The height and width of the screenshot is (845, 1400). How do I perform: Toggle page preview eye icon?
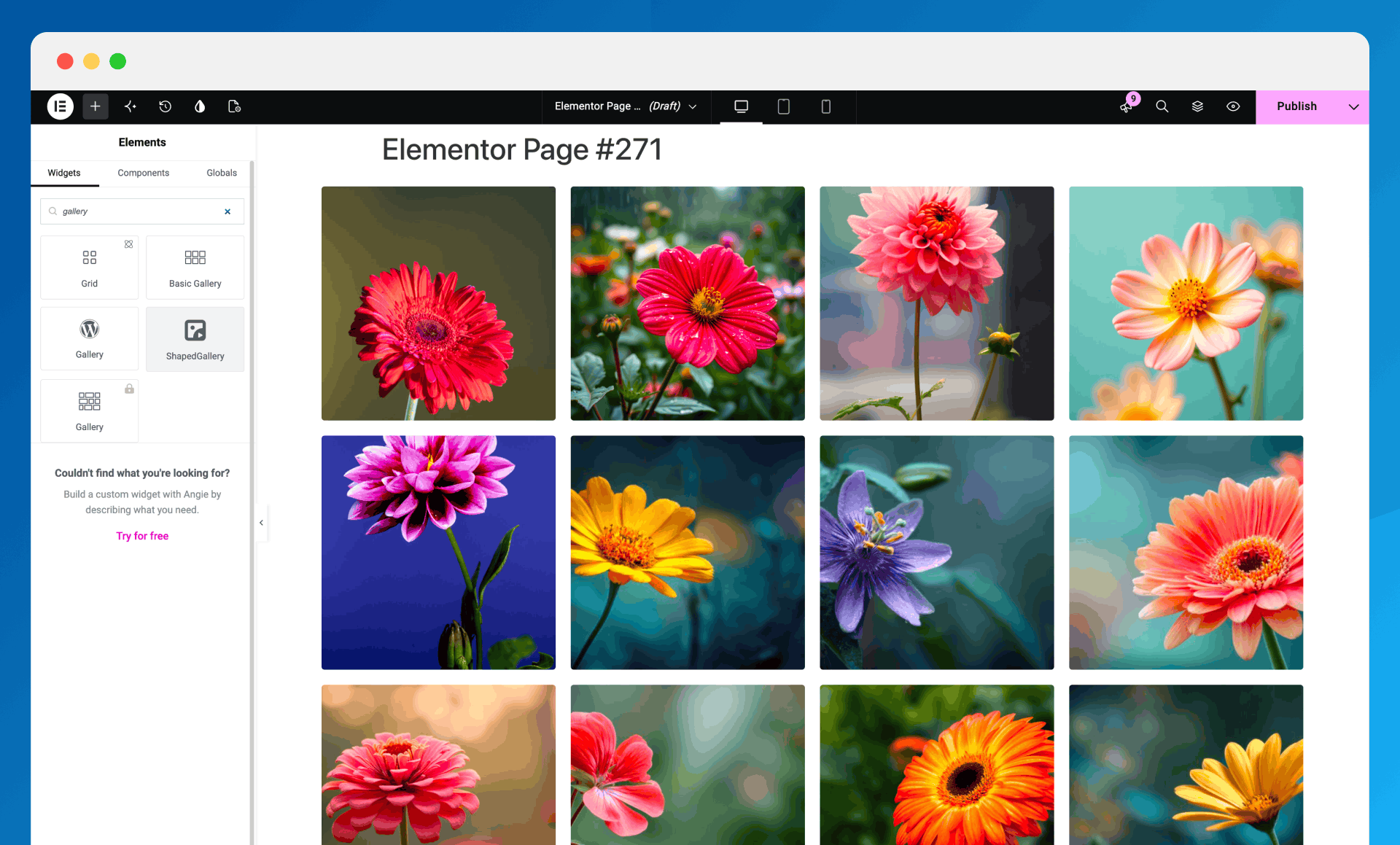pos(1233,106)
